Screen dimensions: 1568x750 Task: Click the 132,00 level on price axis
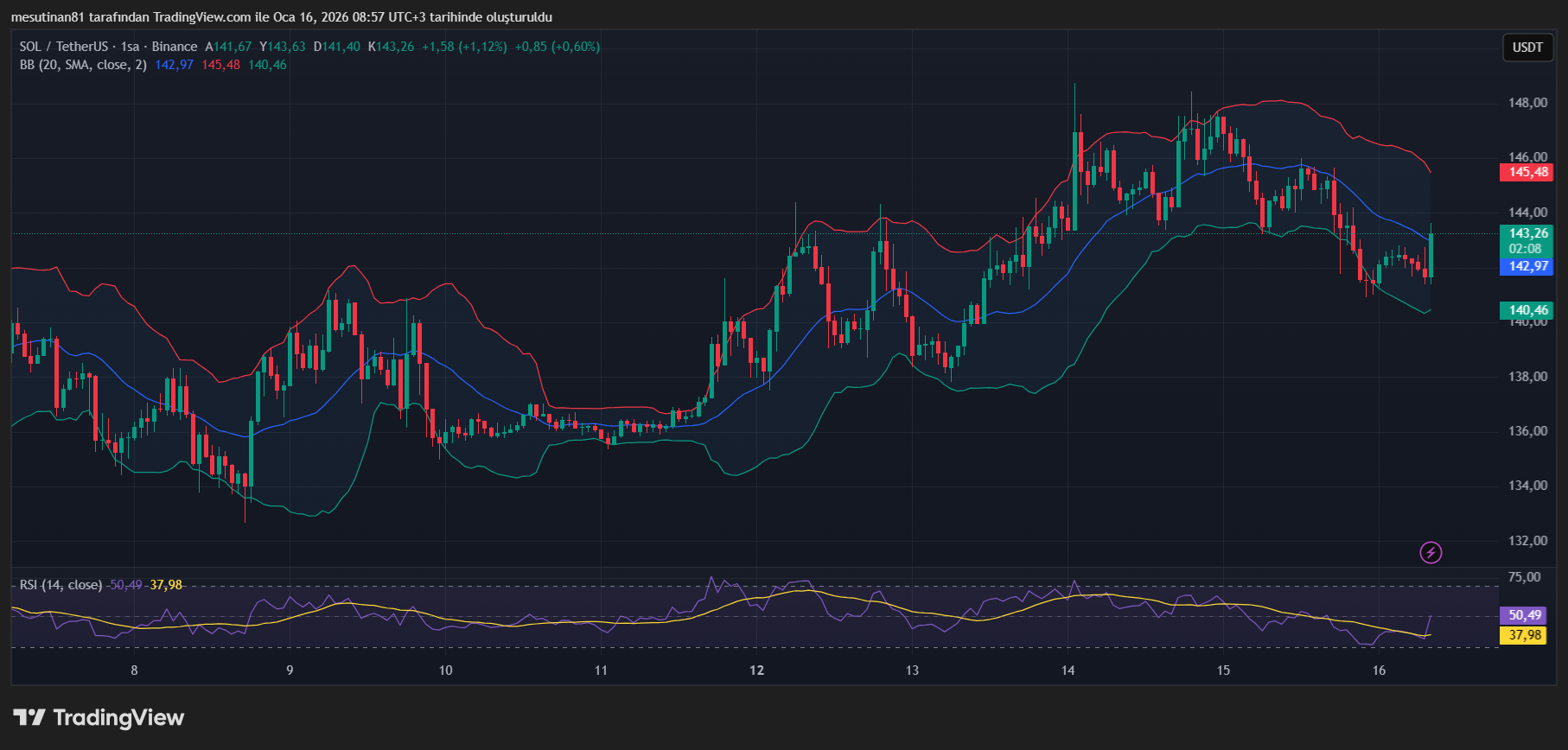tap(1527, 541)
